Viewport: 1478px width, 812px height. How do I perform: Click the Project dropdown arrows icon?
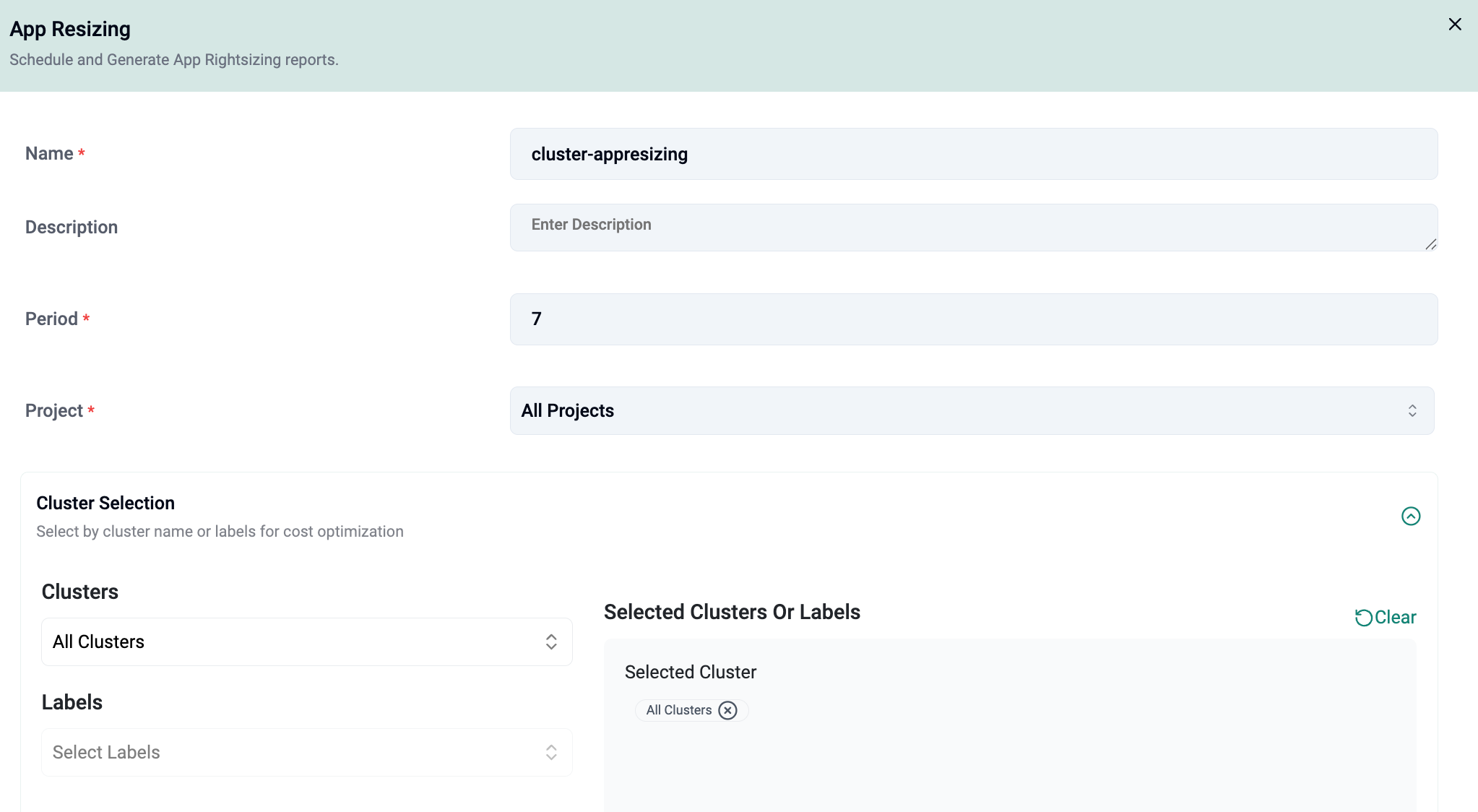point(1412,410)
